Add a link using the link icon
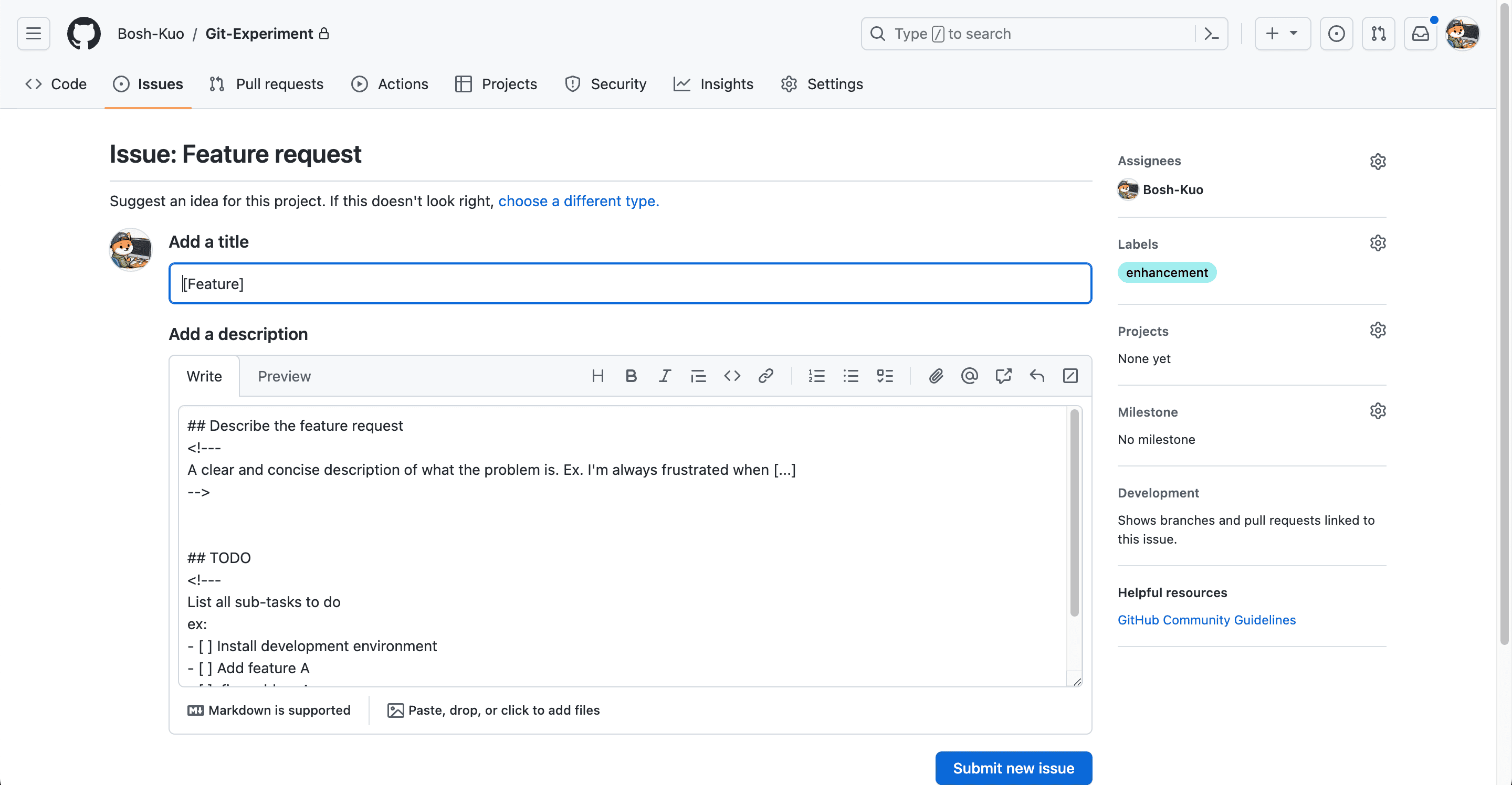The image size is (1512, 785). click(765, 376)
